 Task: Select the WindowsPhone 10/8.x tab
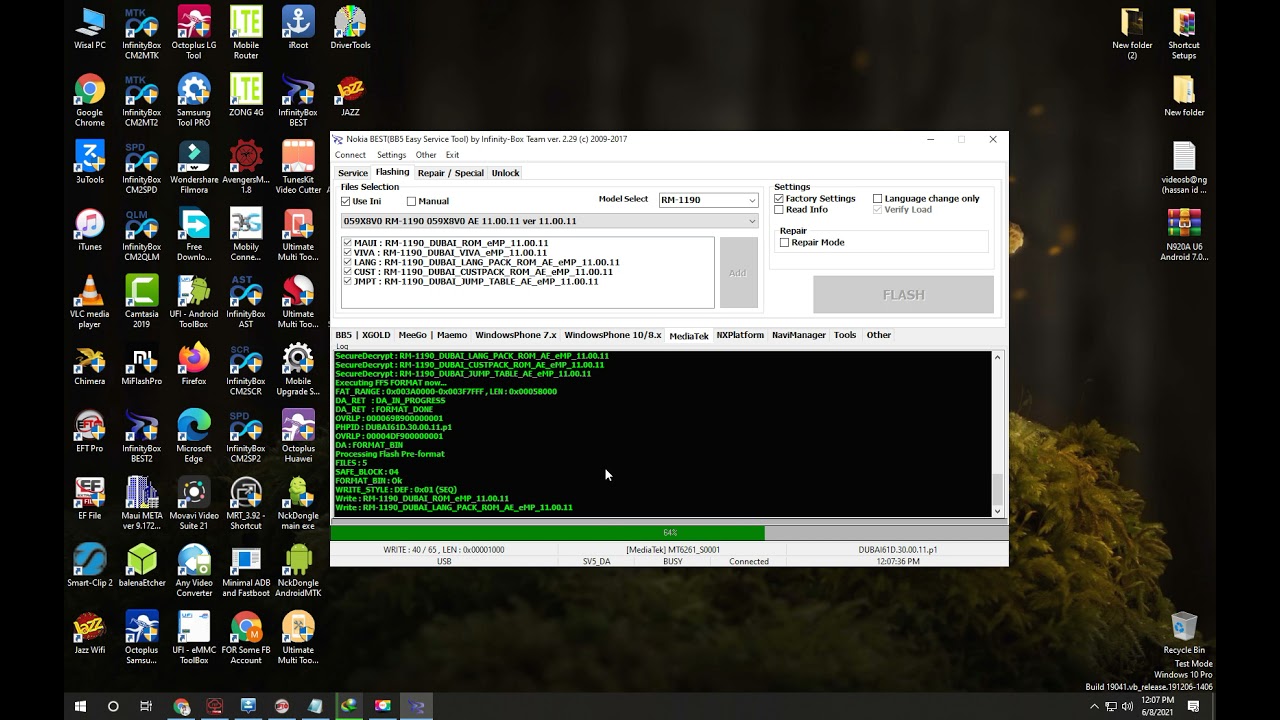tap(612, 335)
